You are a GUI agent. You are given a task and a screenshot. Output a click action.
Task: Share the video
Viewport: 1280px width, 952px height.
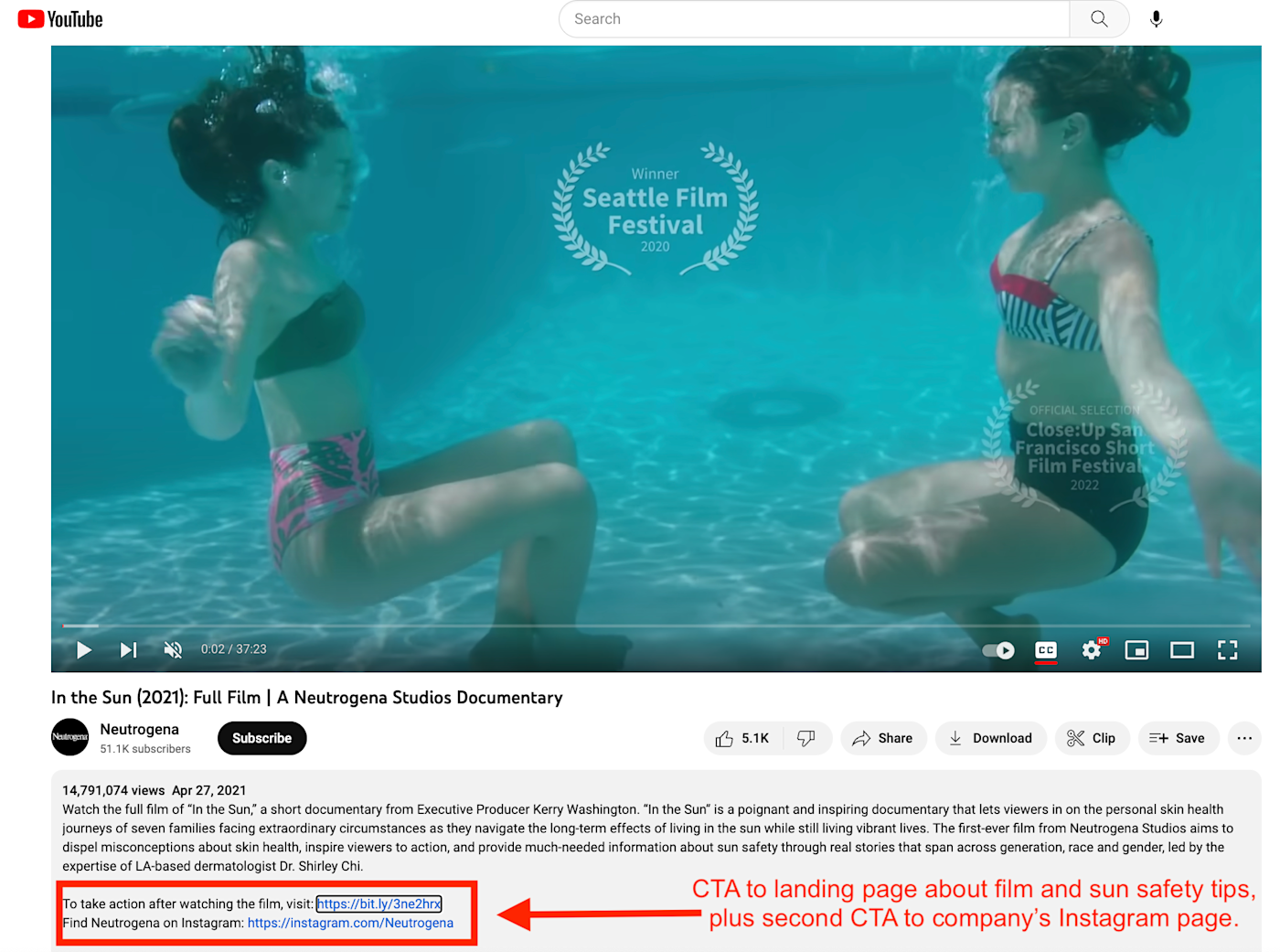[x=883, y=738]
